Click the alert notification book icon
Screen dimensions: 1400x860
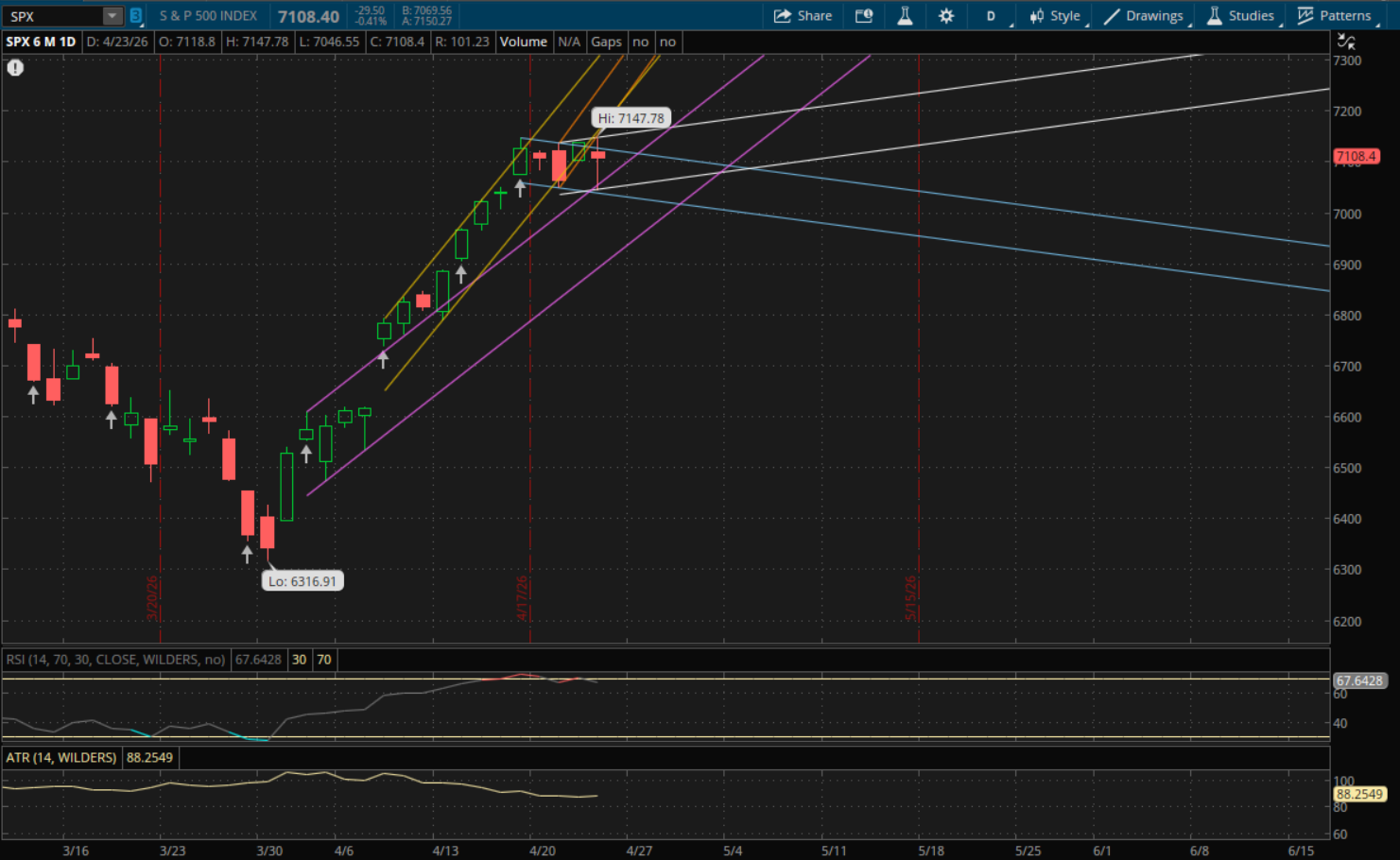coord(863,16)
